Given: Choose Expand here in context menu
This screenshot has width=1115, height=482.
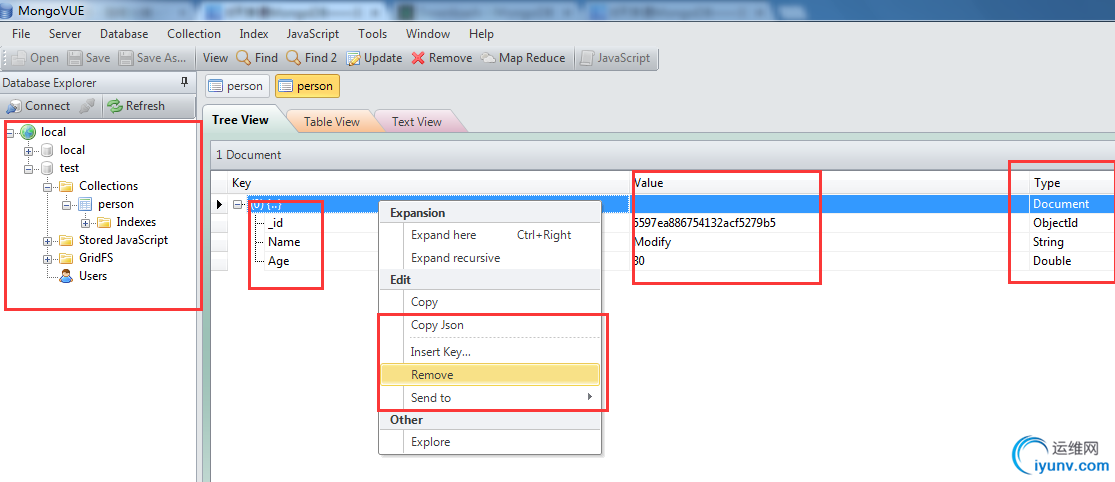Looking at the screenshot, I should coord(490,235).
